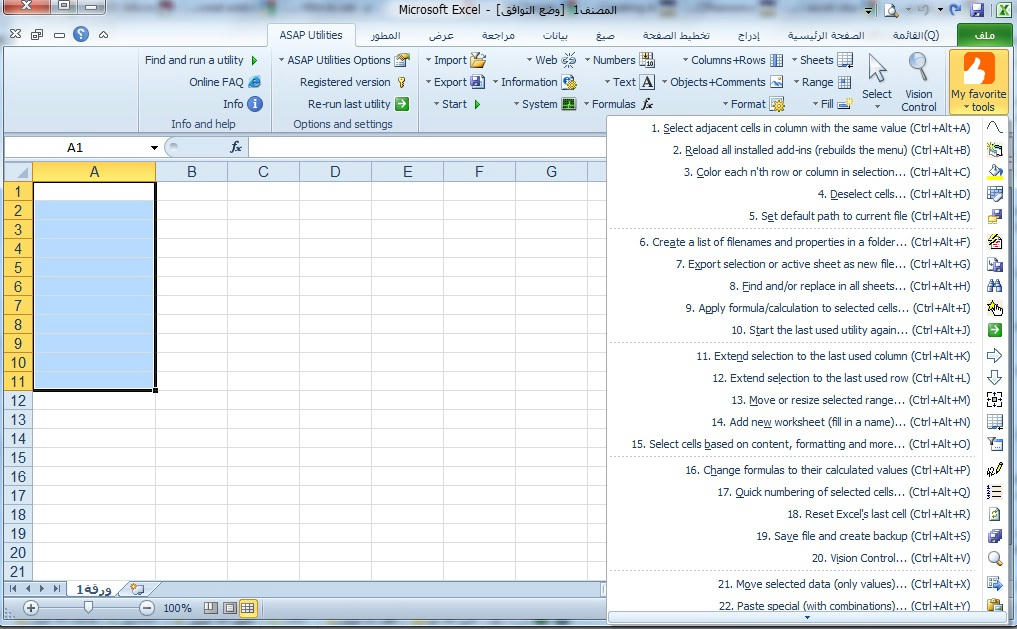1017x629 pixels.
Task: Open Excel Help with the blue question mark
Action: [80, 34]
